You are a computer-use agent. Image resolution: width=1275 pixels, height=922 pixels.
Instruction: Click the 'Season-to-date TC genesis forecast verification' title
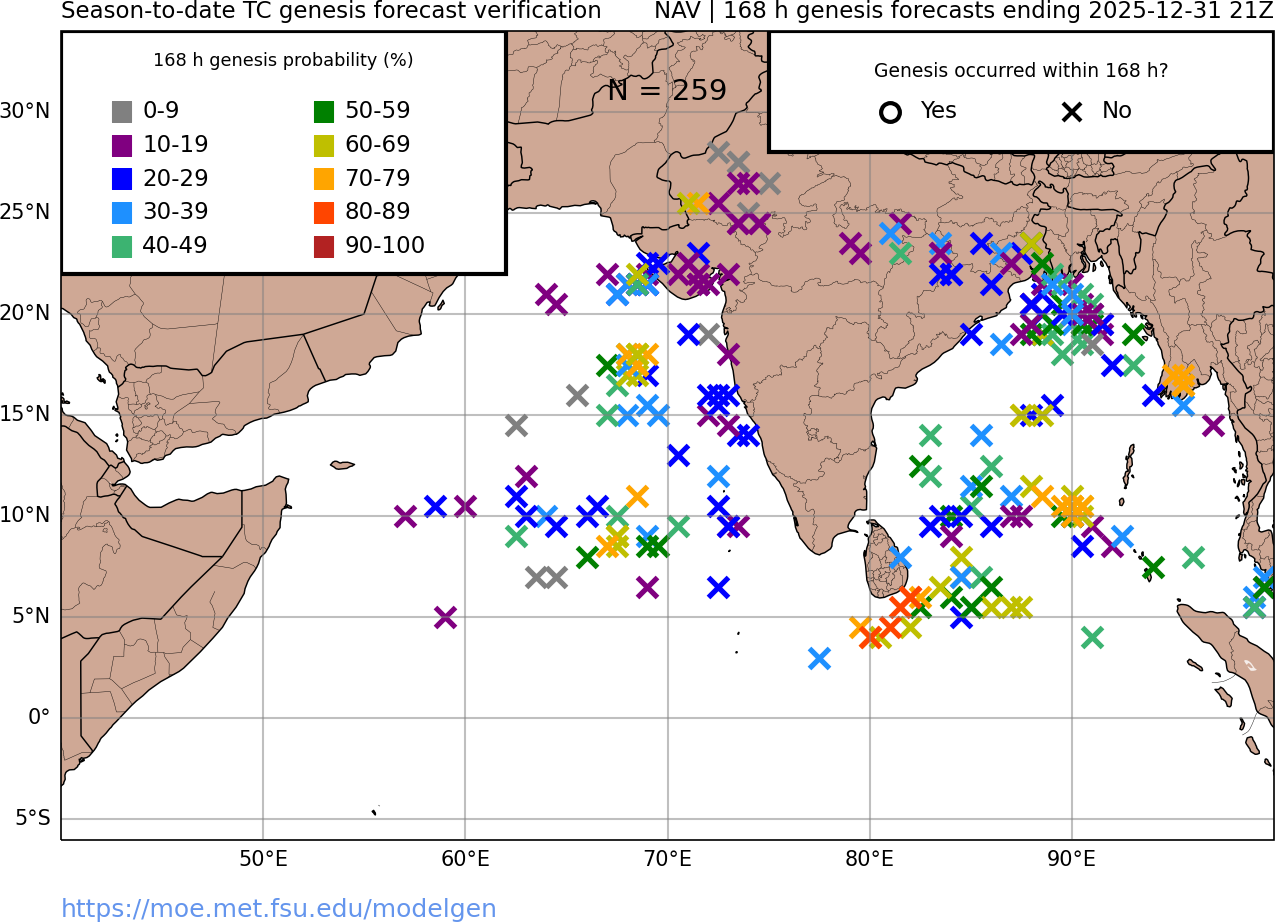[x=331, y=11]
